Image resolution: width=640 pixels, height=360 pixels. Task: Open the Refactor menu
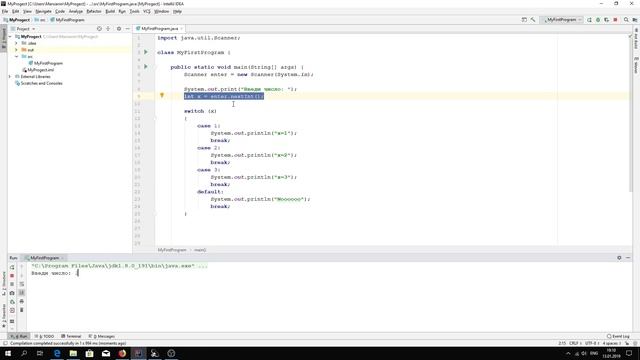94,11
